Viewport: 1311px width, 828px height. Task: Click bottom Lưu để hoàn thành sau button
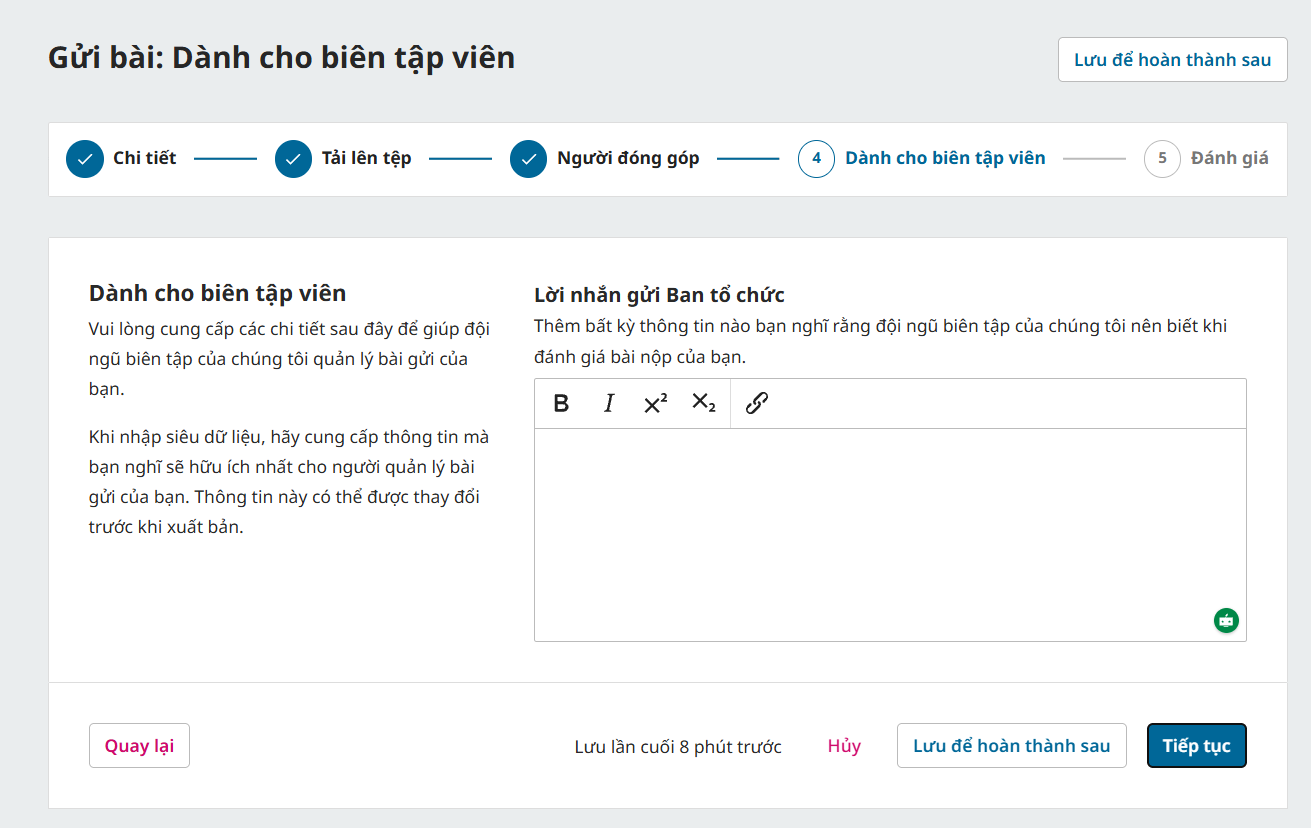(x=1012, y=746)
